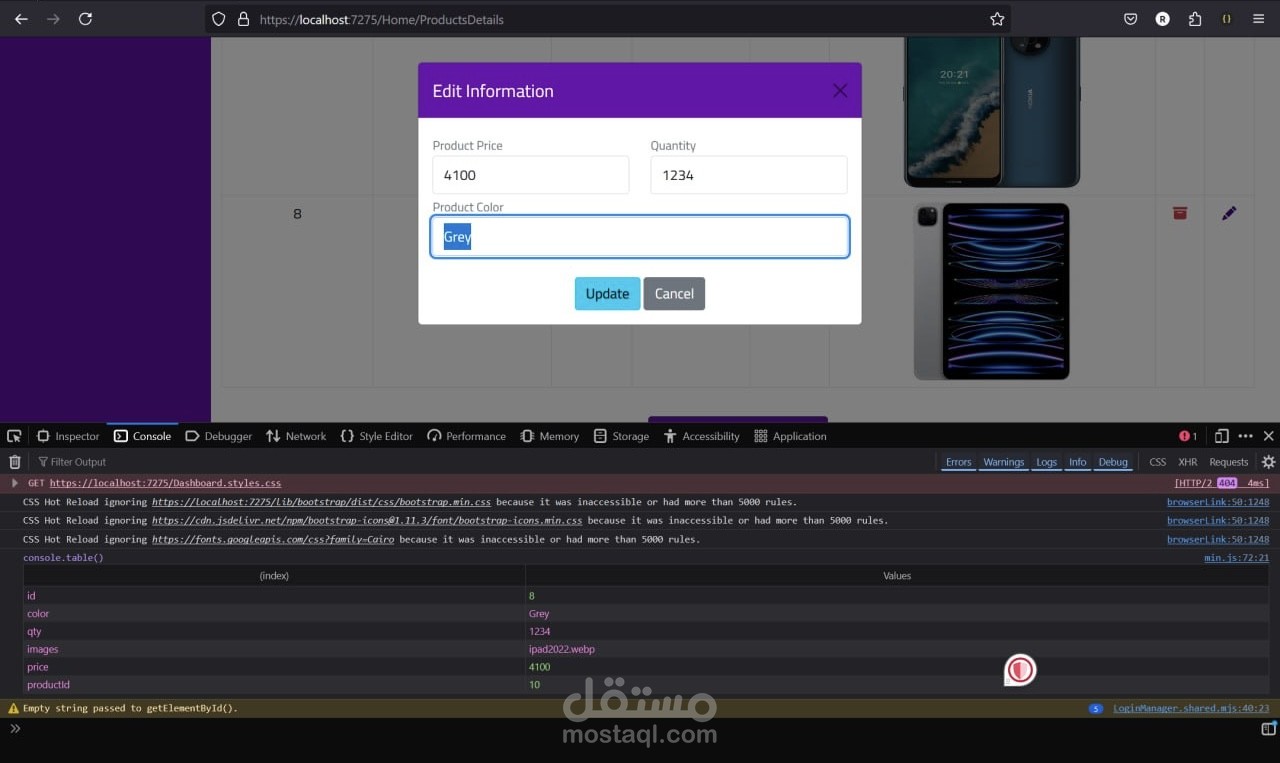Open the LoginManager.shared.mjs:40:23 source link
This screenshot has width=1280, height=763.
click(1191, 708)
